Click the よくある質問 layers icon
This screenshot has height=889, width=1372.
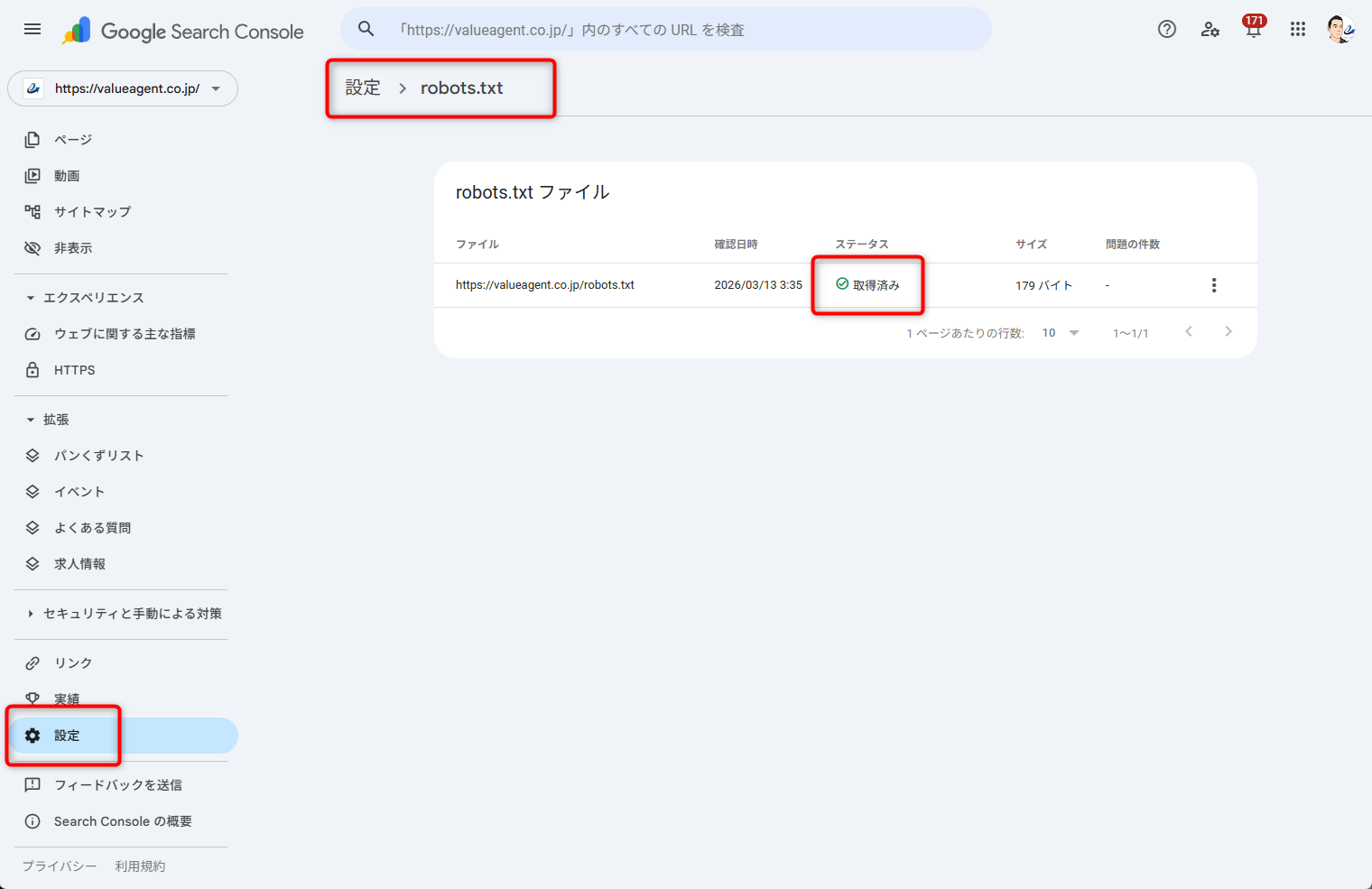coord(32,528)
